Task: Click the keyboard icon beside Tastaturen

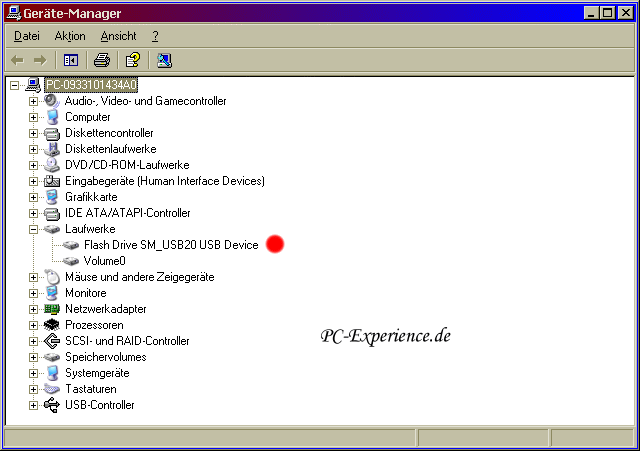Action: click(x=52, y=389)
